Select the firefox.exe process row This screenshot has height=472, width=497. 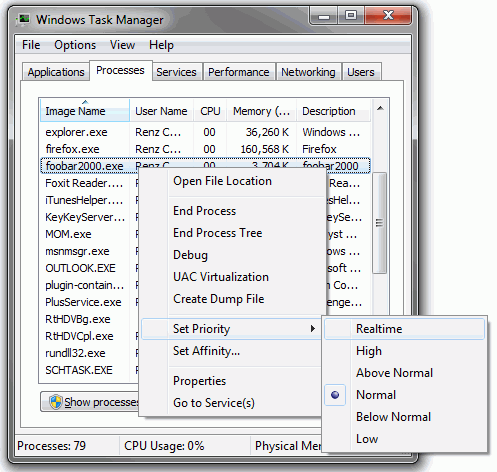pyautogui.click(x=205, y=149)
